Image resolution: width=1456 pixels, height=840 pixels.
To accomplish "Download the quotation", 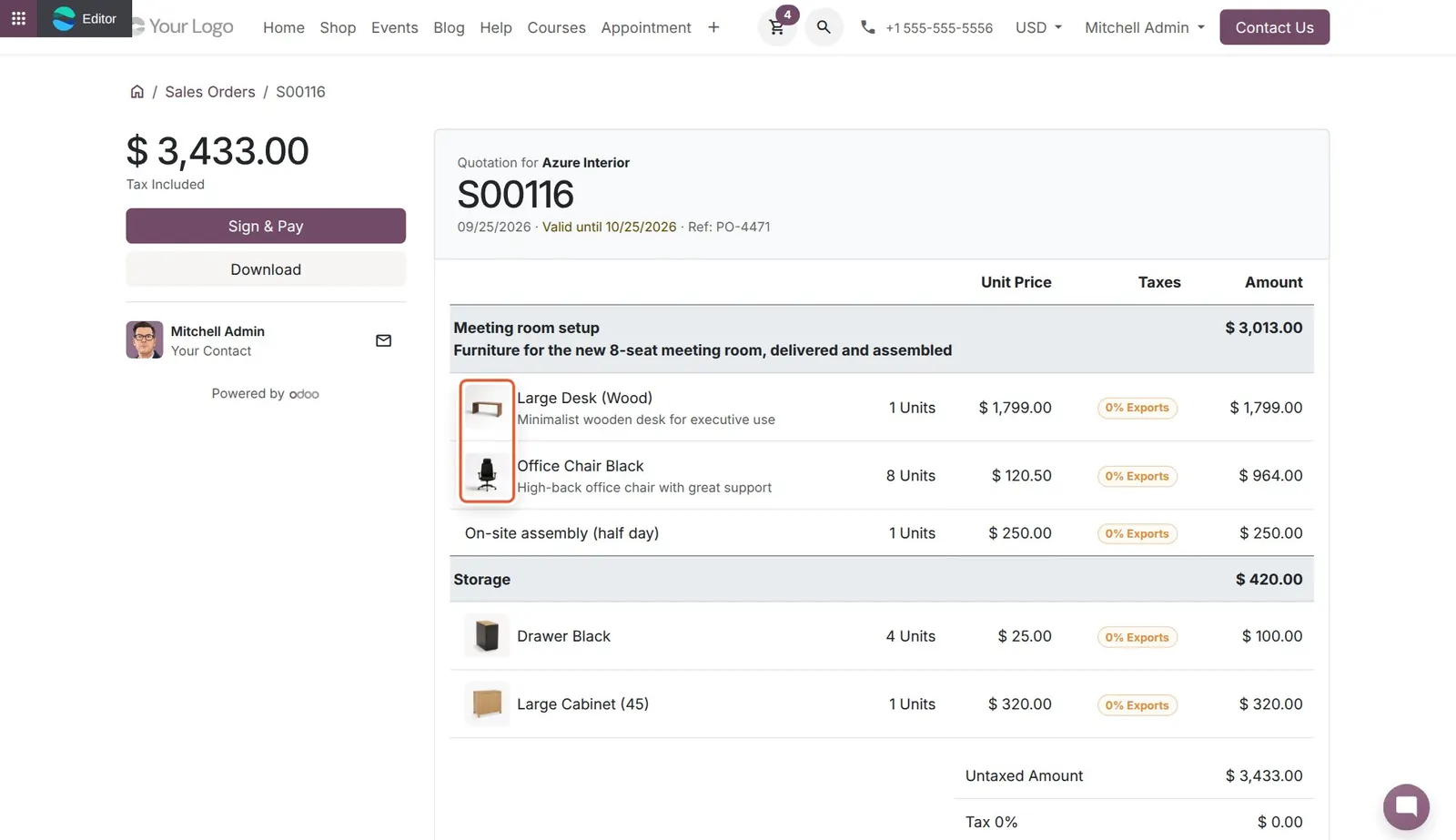I will pos(266,269).
